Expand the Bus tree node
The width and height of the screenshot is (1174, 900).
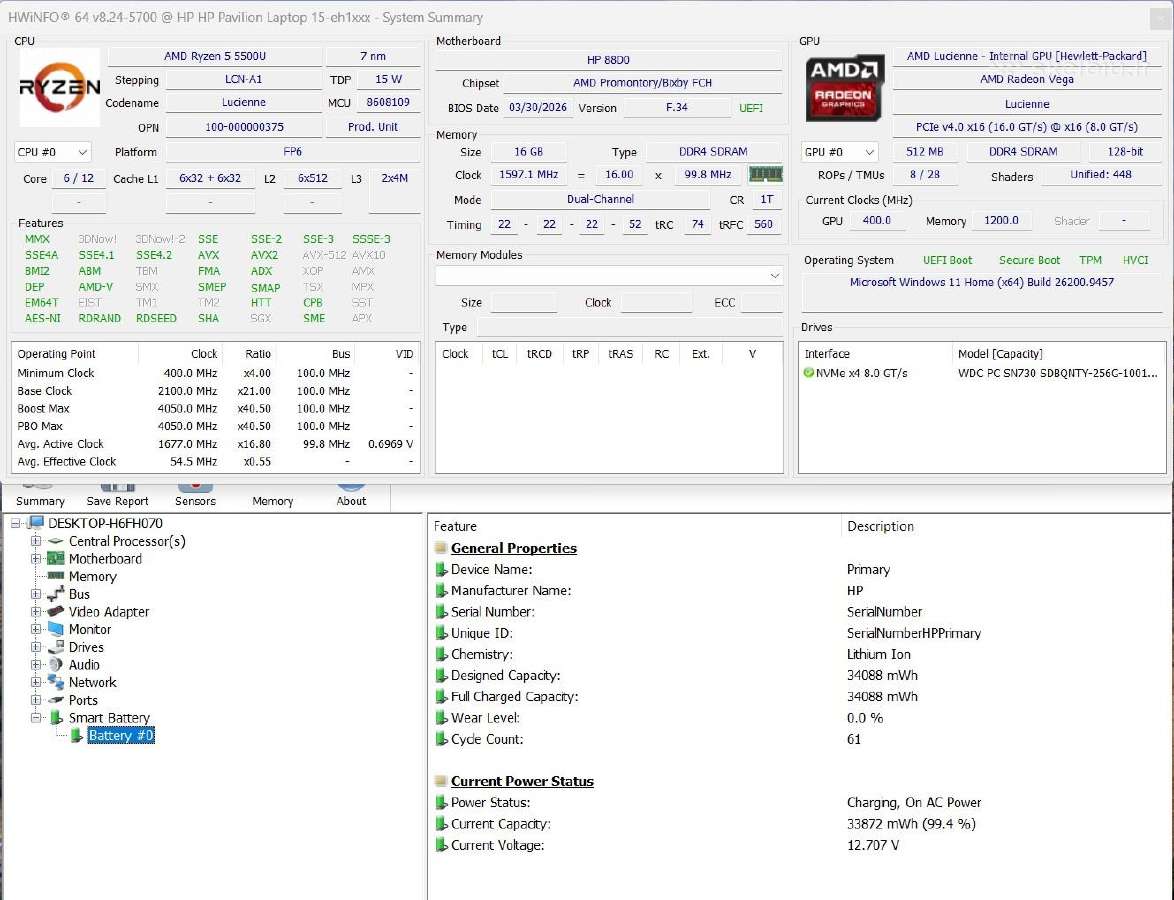point(35,594)
